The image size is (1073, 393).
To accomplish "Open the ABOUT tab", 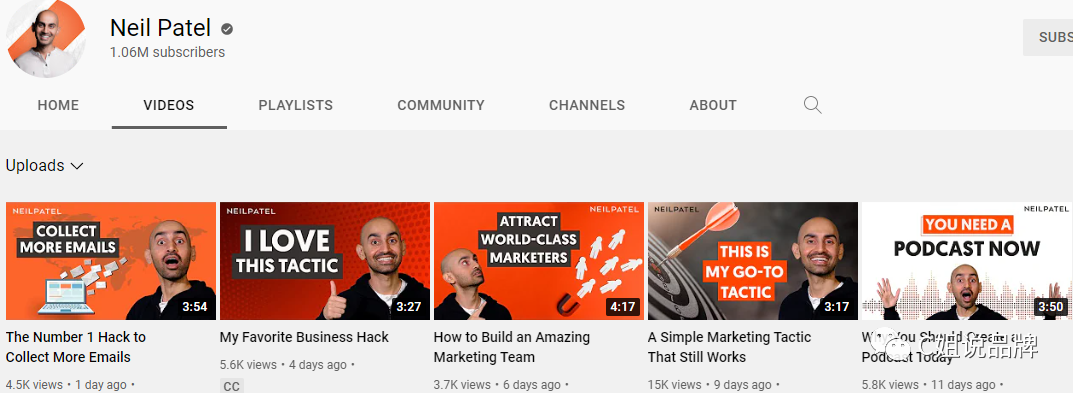I will pos(713,105).
